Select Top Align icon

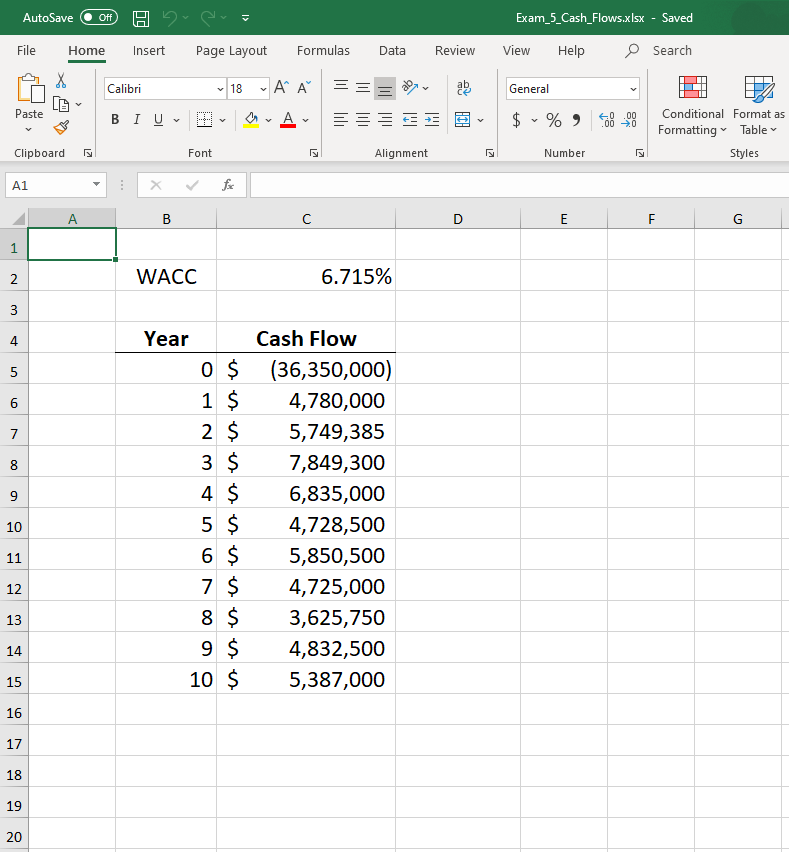click(x=341, y=87)
